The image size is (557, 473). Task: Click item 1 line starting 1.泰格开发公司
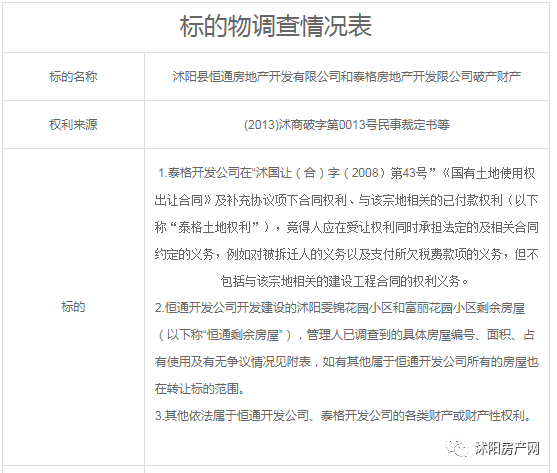click(346, 173)
